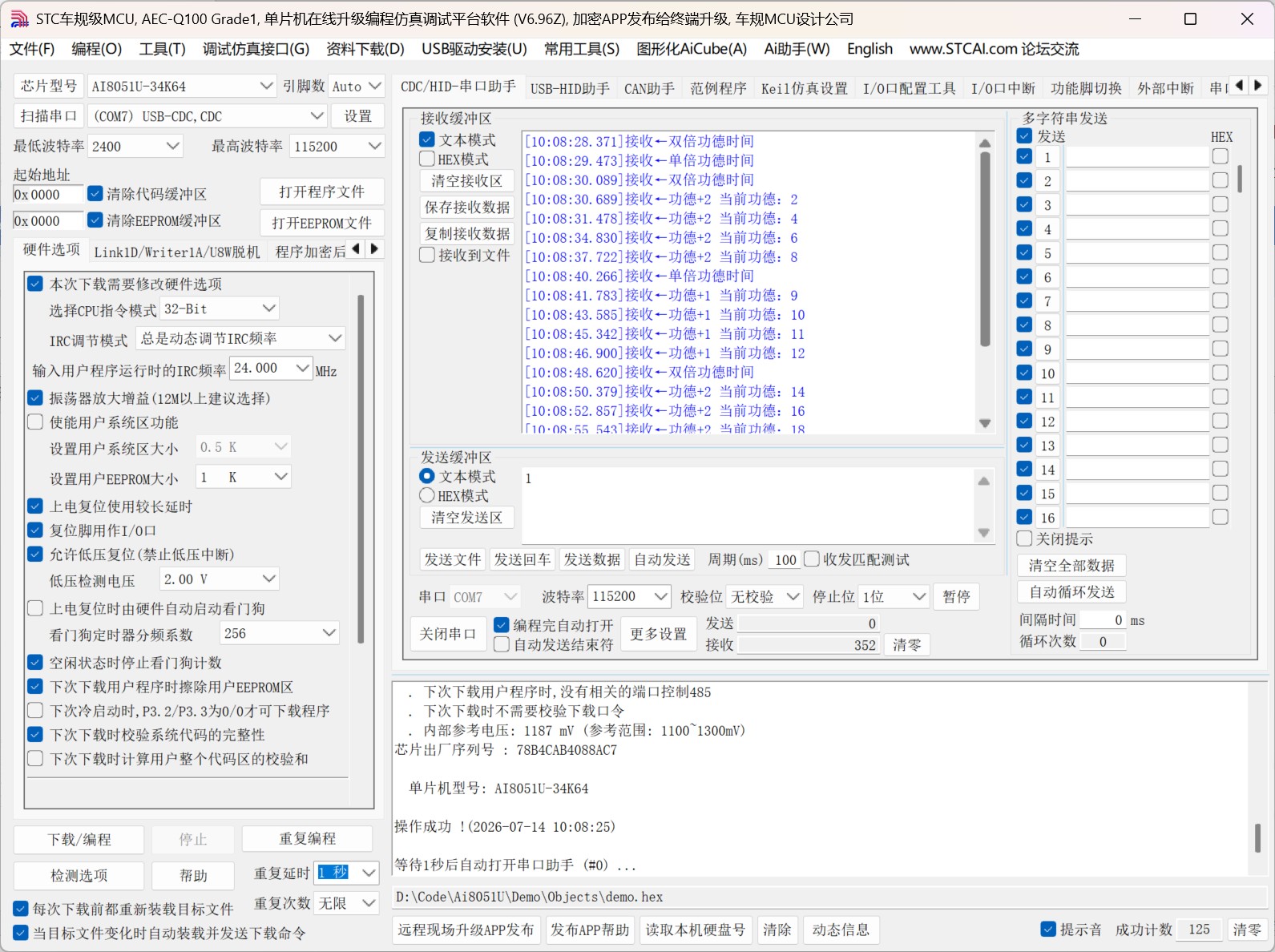1275x952 pixels.
Task: Enable 自动发送结束符 checkbox
Action: click(502, 644)
